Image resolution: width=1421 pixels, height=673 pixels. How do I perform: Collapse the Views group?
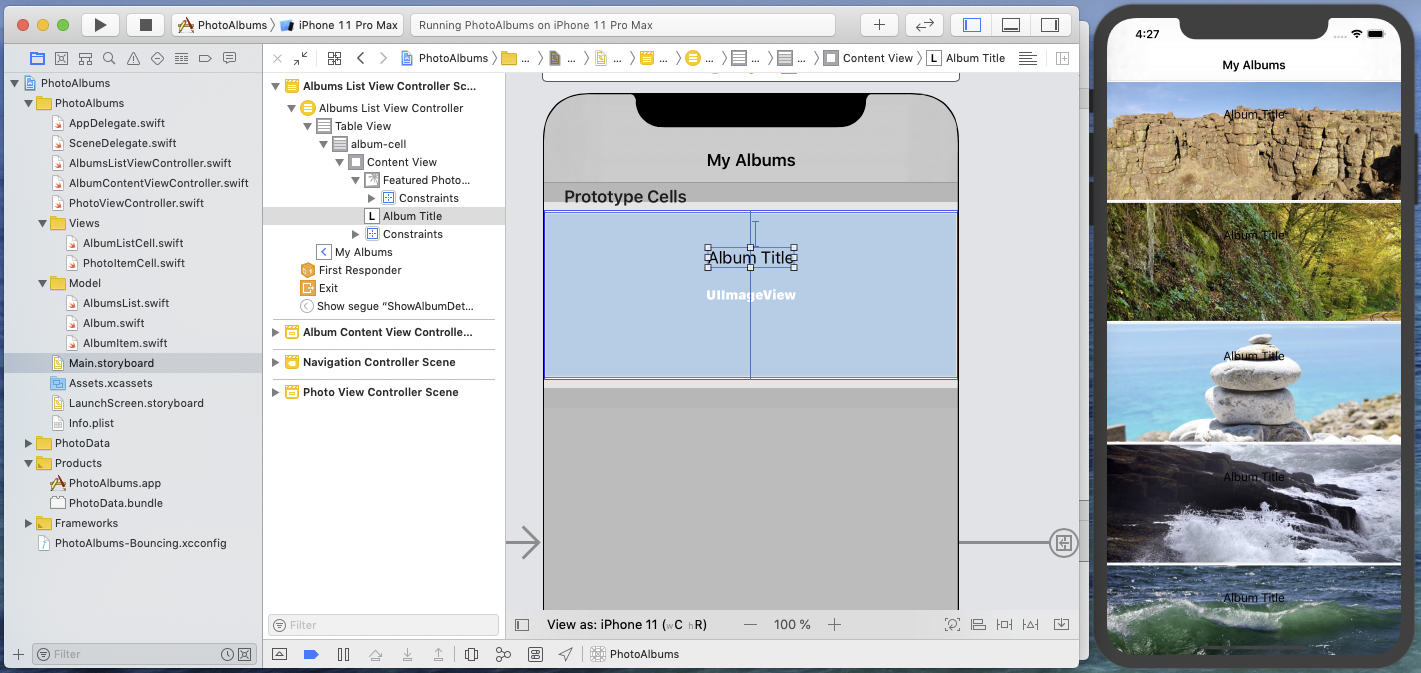(x=42, y=223)
